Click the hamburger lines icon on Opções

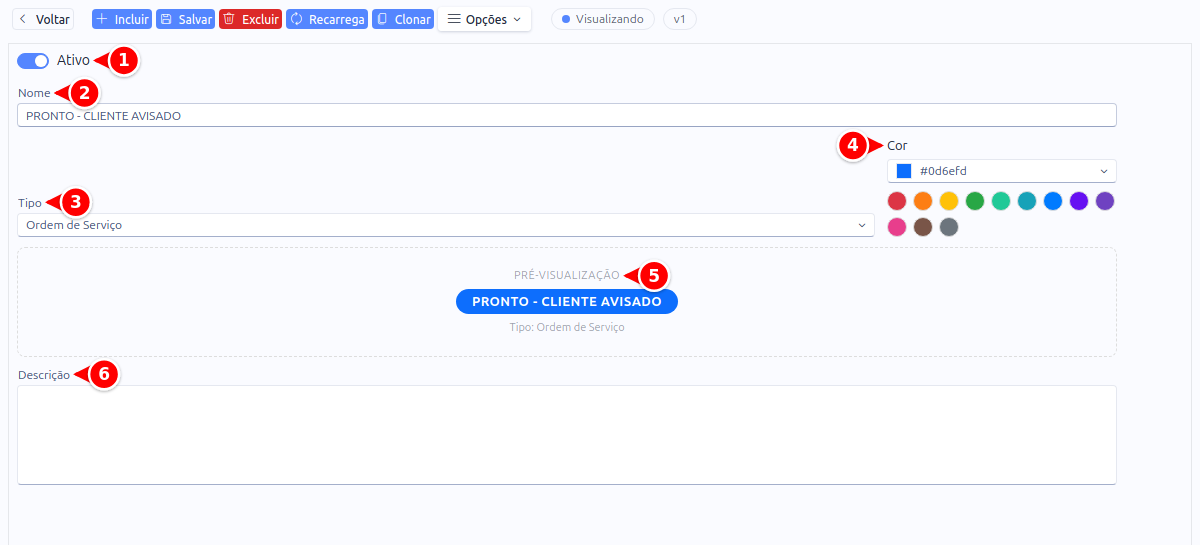[454, 19]
